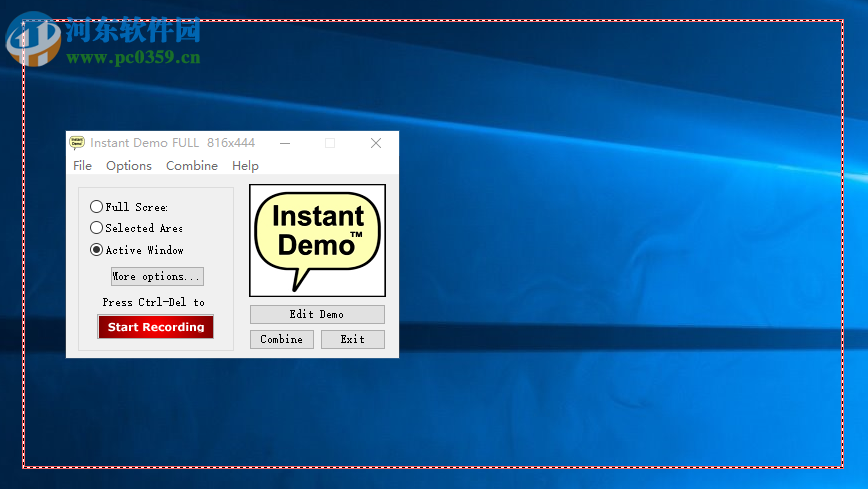Select the Active Window radio option

[x=137, y=250]
